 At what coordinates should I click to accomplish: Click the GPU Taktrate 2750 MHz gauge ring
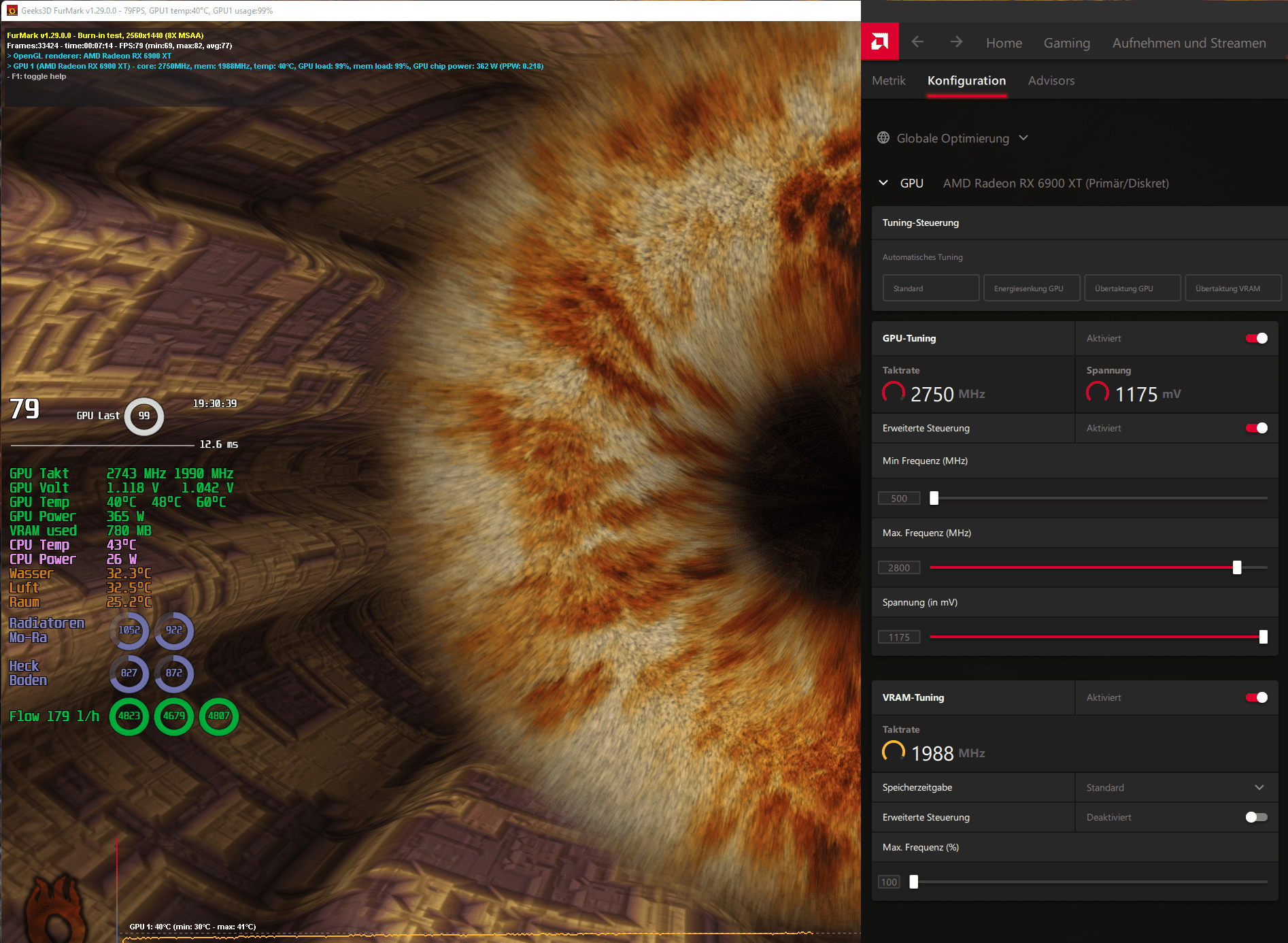pyautogui.click(x=894, y=393)
